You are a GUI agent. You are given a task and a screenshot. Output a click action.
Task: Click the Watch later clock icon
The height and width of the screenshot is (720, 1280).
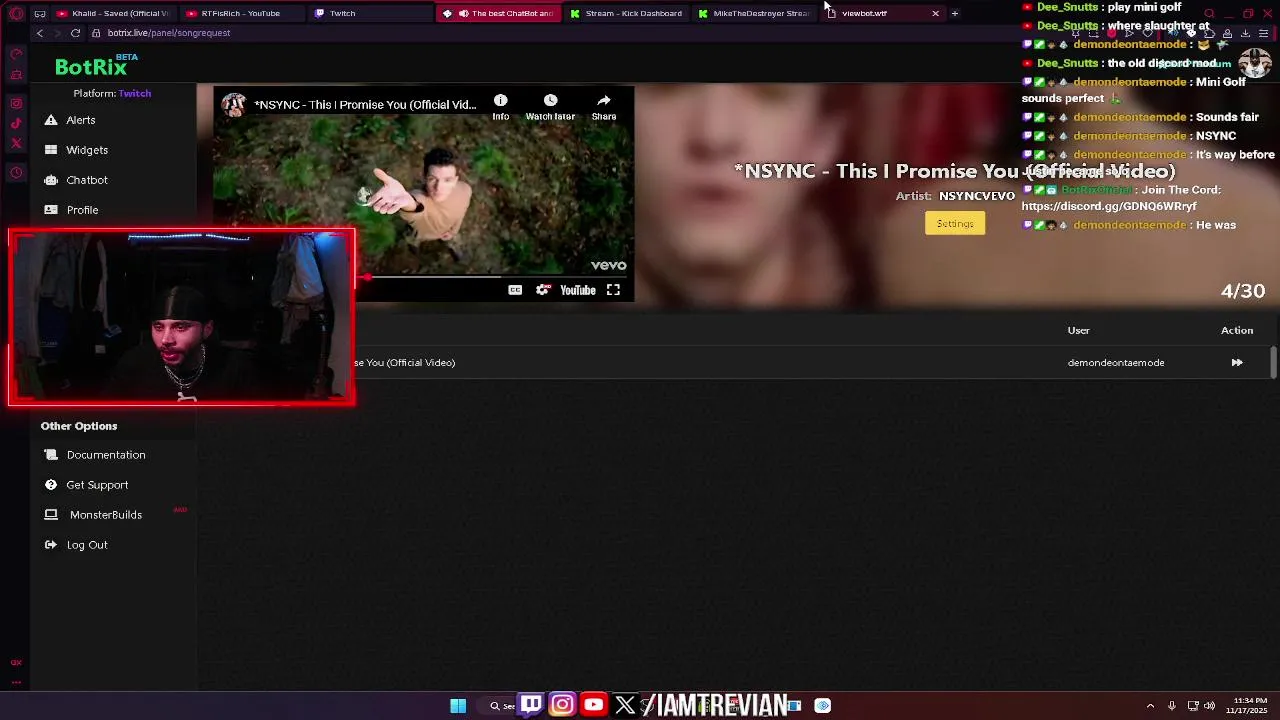550,101
